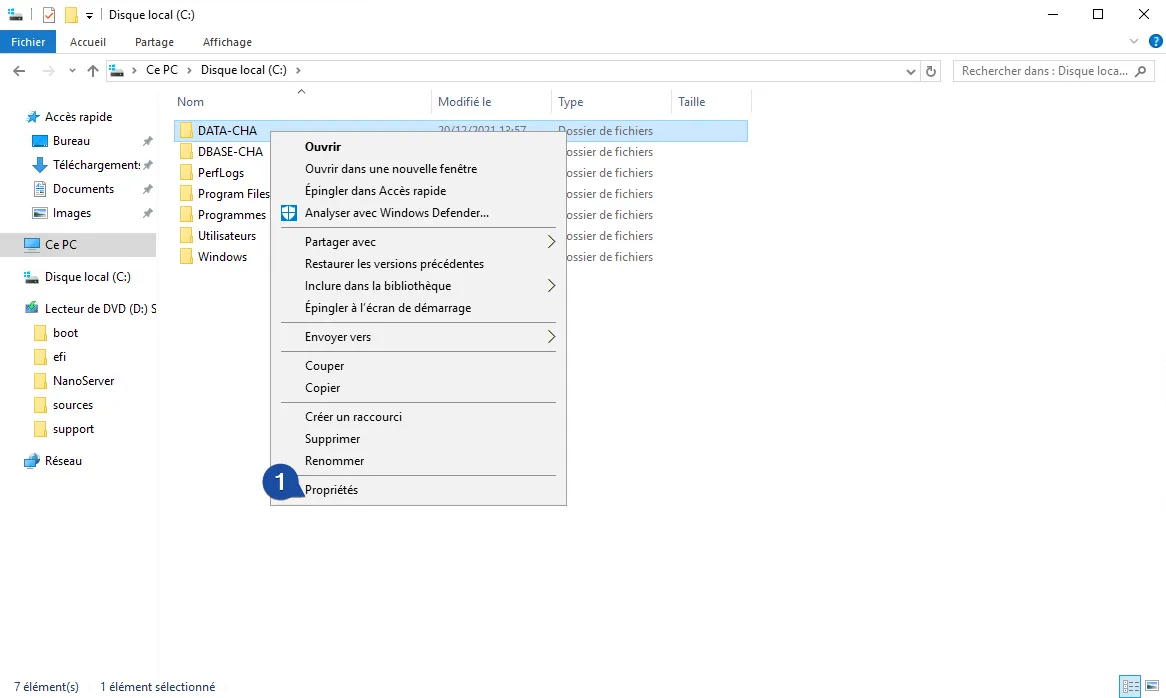1166x698 pixels.
Task: Open the quick access toolbar customize dropdown
Action: (89, 16)
